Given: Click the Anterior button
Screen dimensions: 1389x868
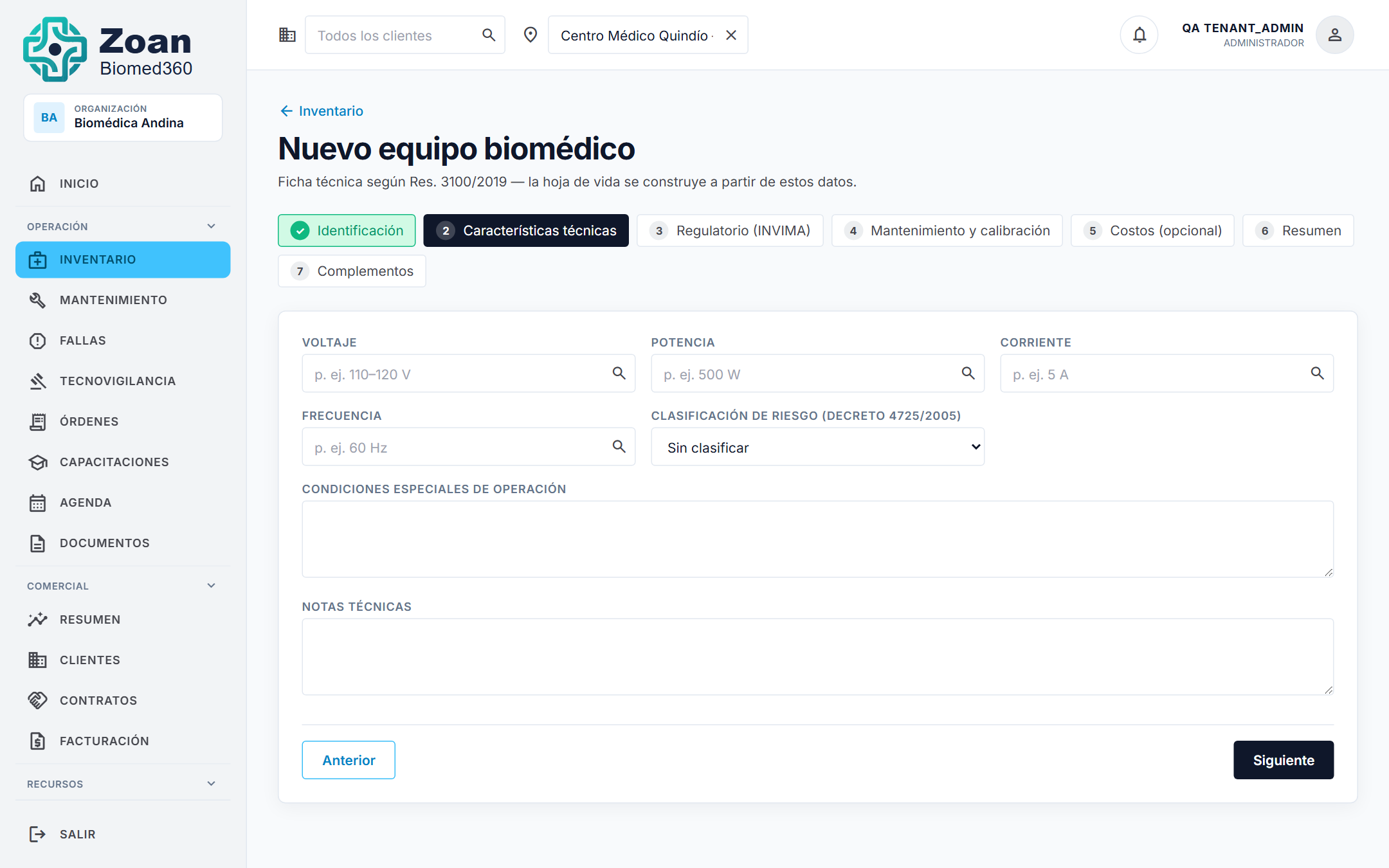Looking at the screenshot, I should [x=349, y=760].
